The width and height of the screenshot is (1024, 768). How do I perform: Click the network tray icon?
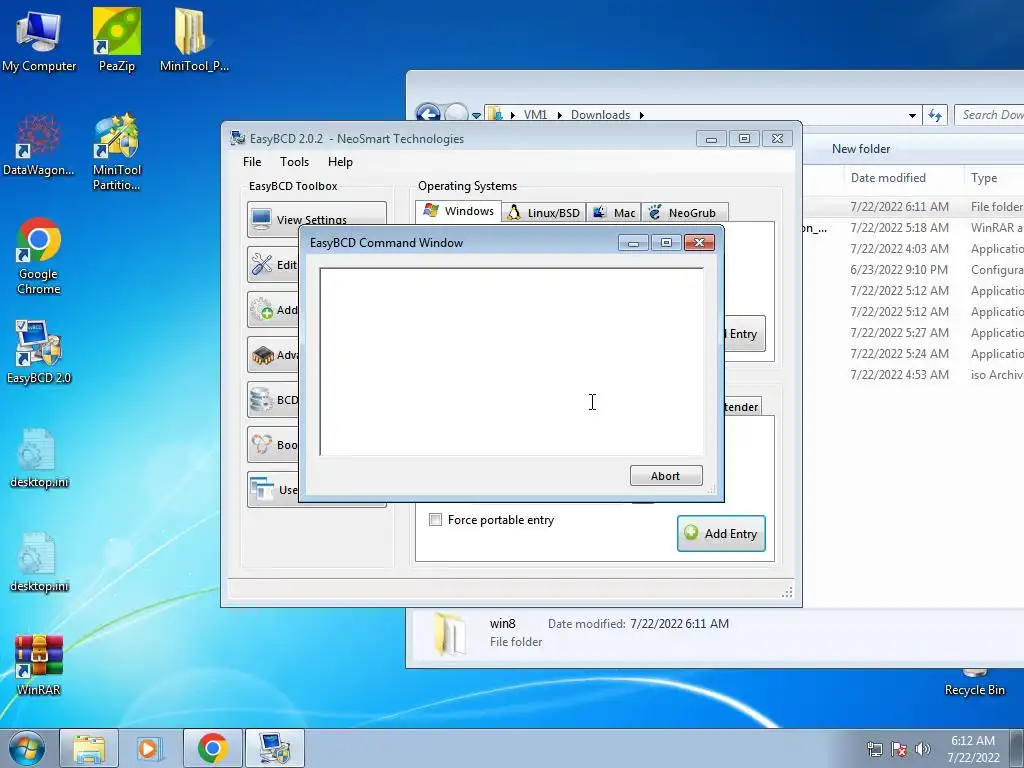click(874, 749)
